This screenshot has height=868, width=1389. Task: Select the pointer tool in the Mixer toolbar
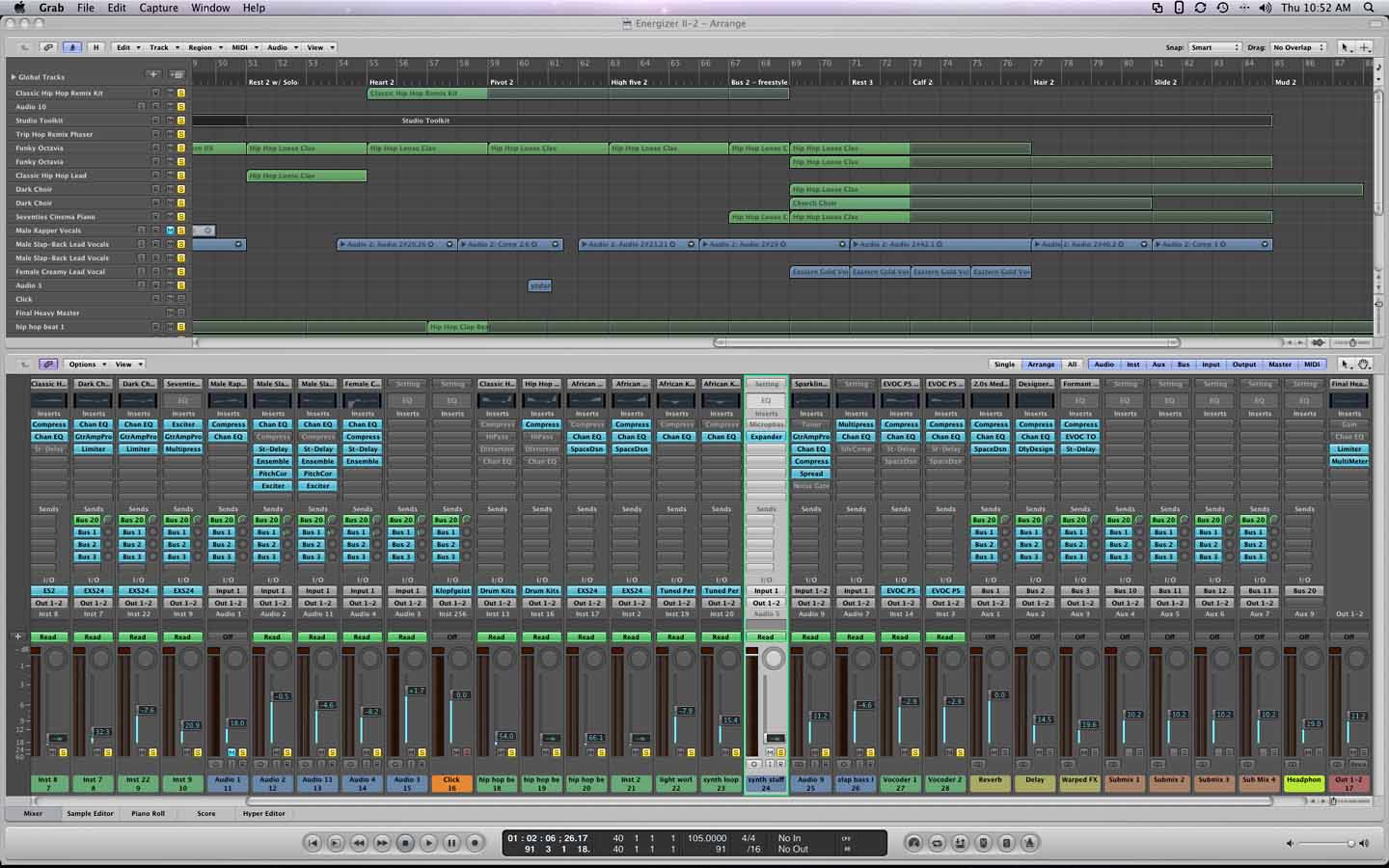coord(1347,365)
